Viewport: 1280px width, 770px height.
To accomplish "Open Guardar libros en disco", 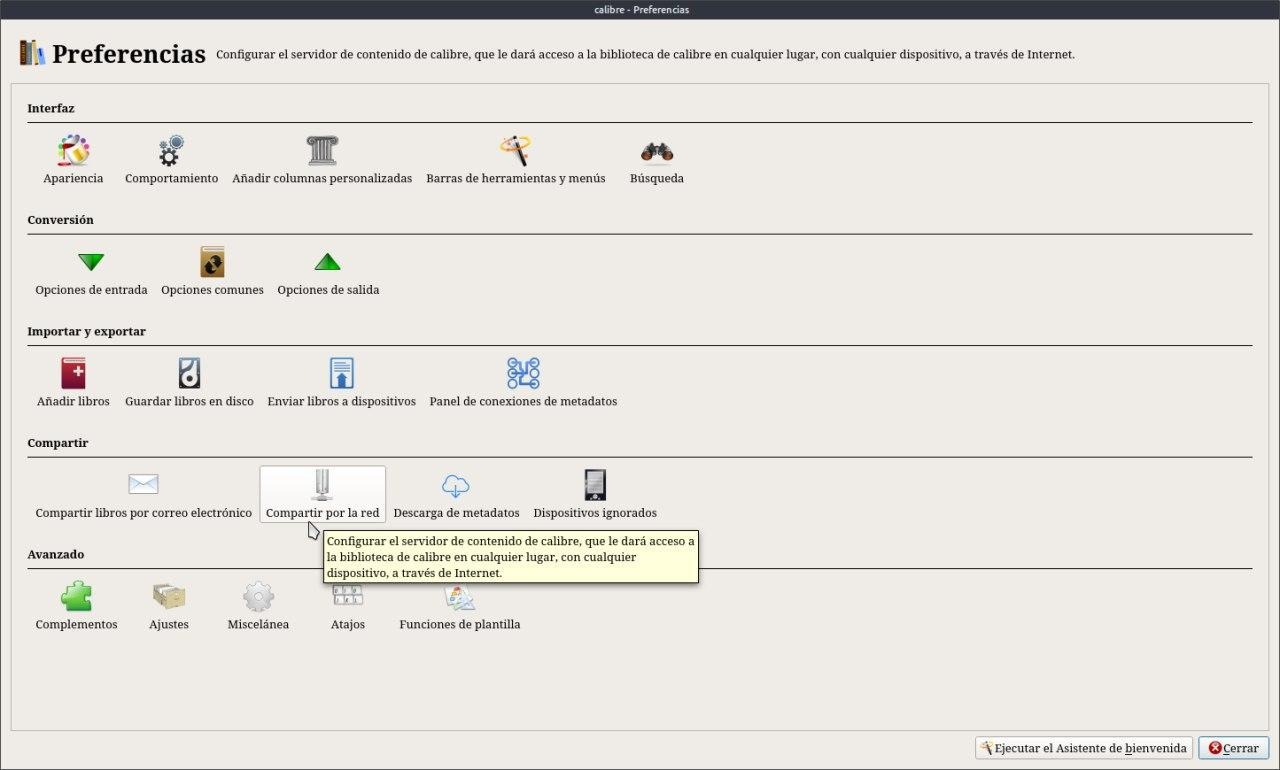I will click(x=189, y=384).
